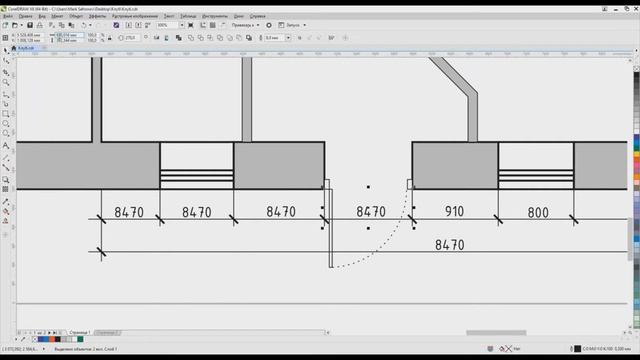The image size is (640, 360).
Task: Open the Правка (Edit) menu
Action: pyautogui.click(x=25, y=16)
